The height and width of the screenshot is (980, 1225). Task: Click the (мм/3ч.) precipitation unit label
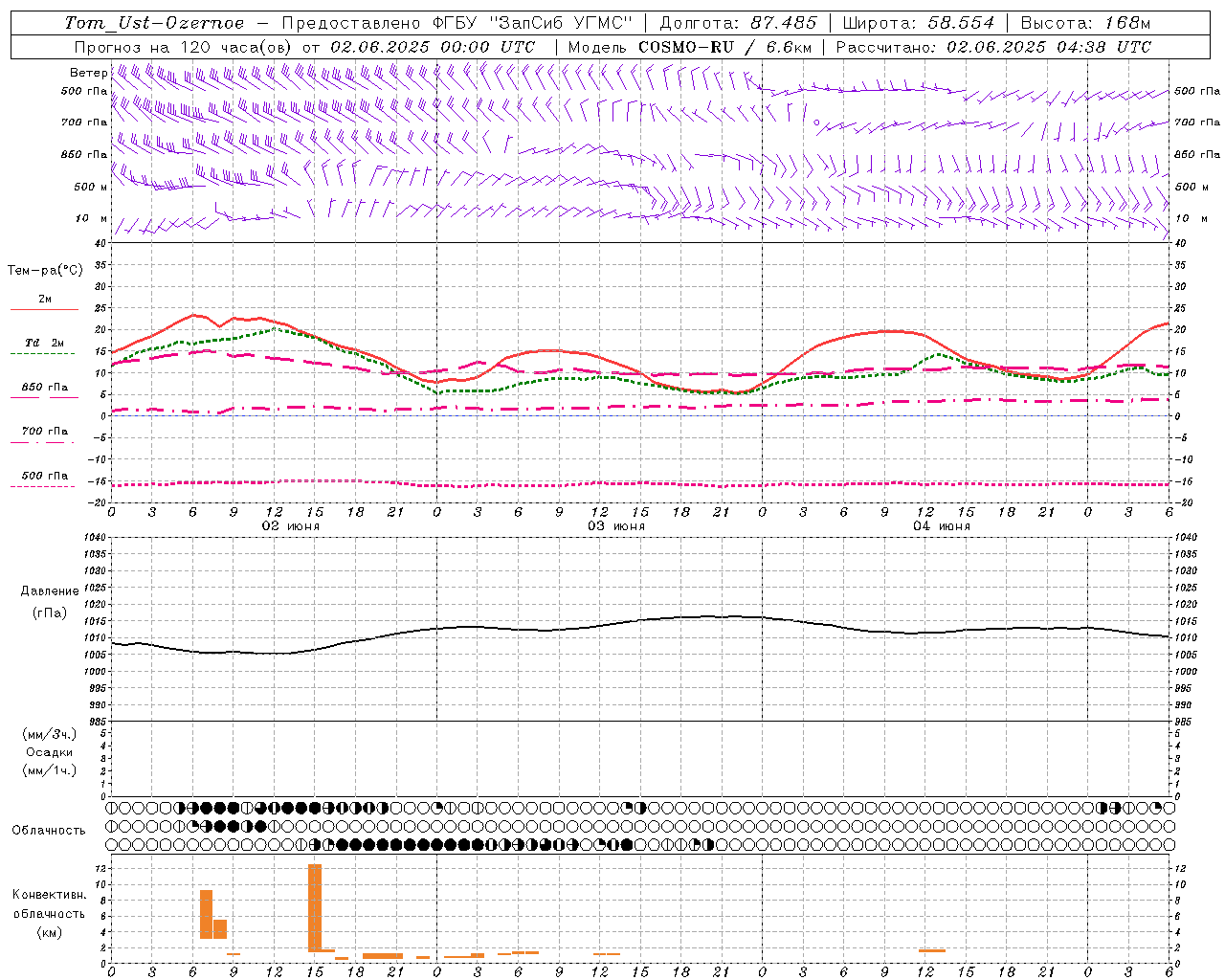50,734
